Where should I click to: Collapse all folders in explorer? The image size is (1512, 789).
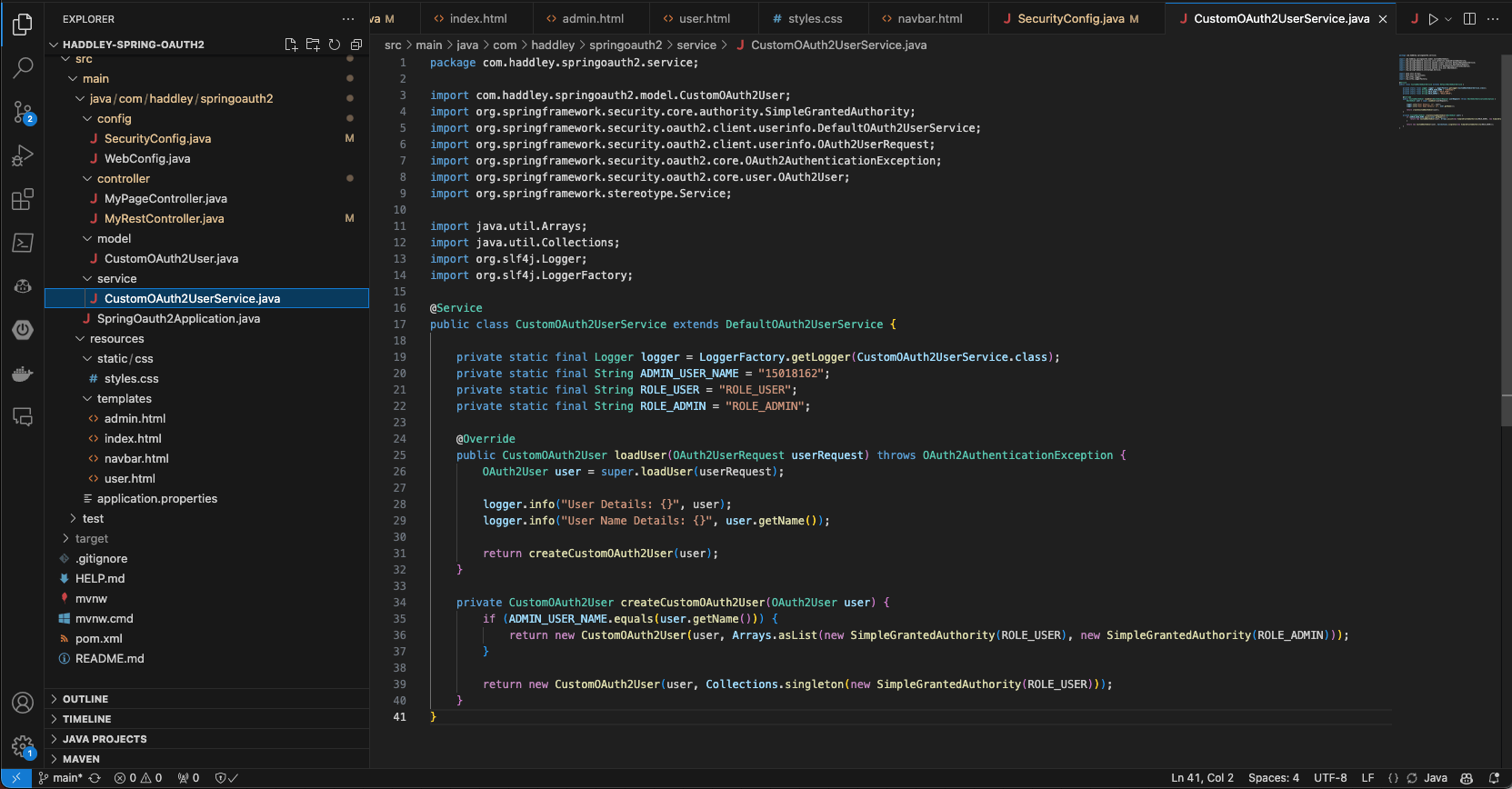356,45
